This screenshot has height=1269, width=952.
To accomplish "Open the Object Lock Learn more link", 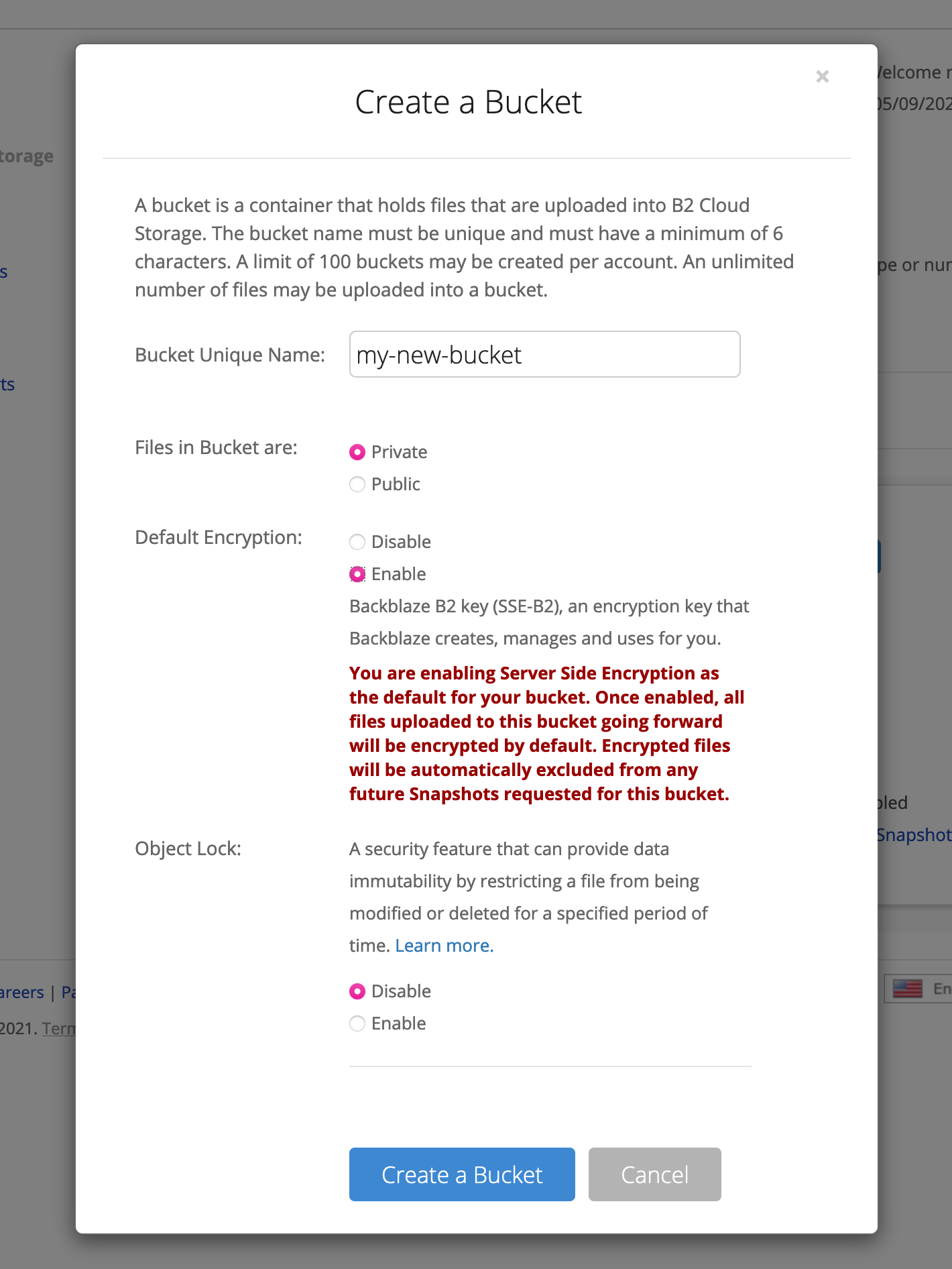I will (x=444, y=945).
